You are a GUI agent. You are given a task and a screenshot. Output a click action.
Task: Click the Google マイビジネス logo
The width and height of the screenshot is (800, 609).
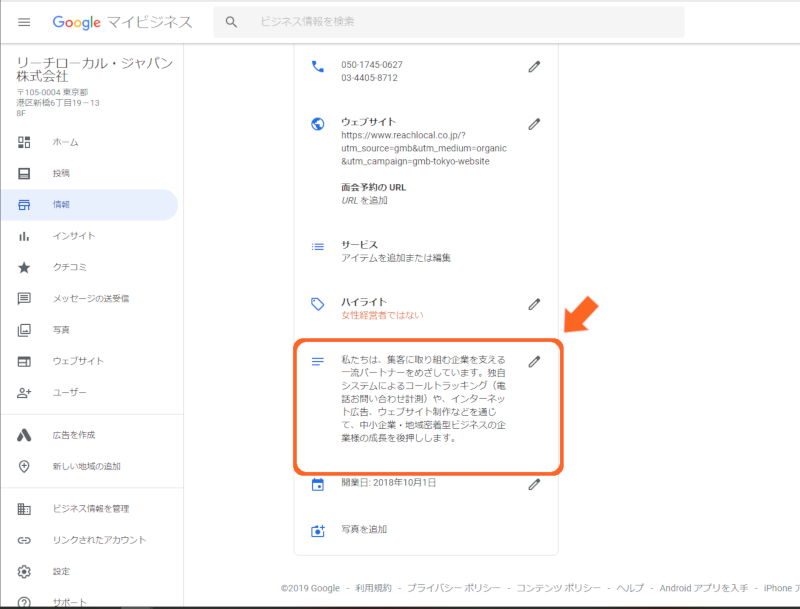tap(122, 22)
